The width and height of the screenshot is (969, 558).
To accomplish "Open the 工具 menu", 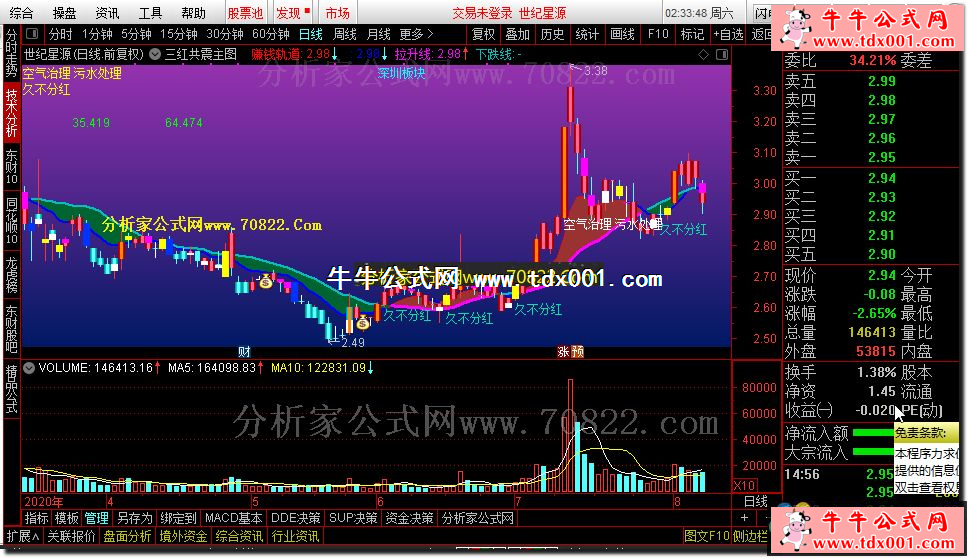I will 150,13.
